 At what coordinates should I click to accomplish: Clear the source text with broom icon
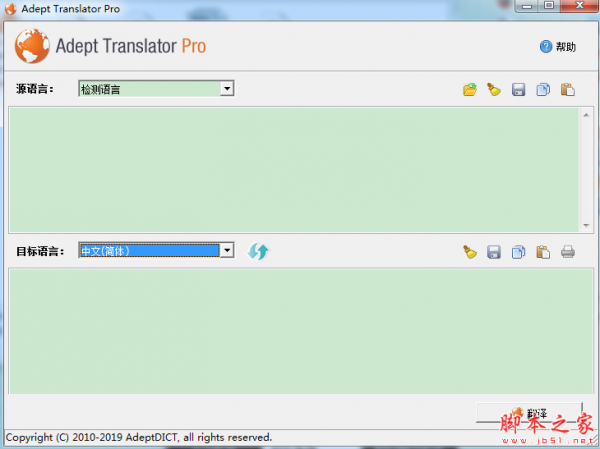pyautogui.click(x=494, y=90)
